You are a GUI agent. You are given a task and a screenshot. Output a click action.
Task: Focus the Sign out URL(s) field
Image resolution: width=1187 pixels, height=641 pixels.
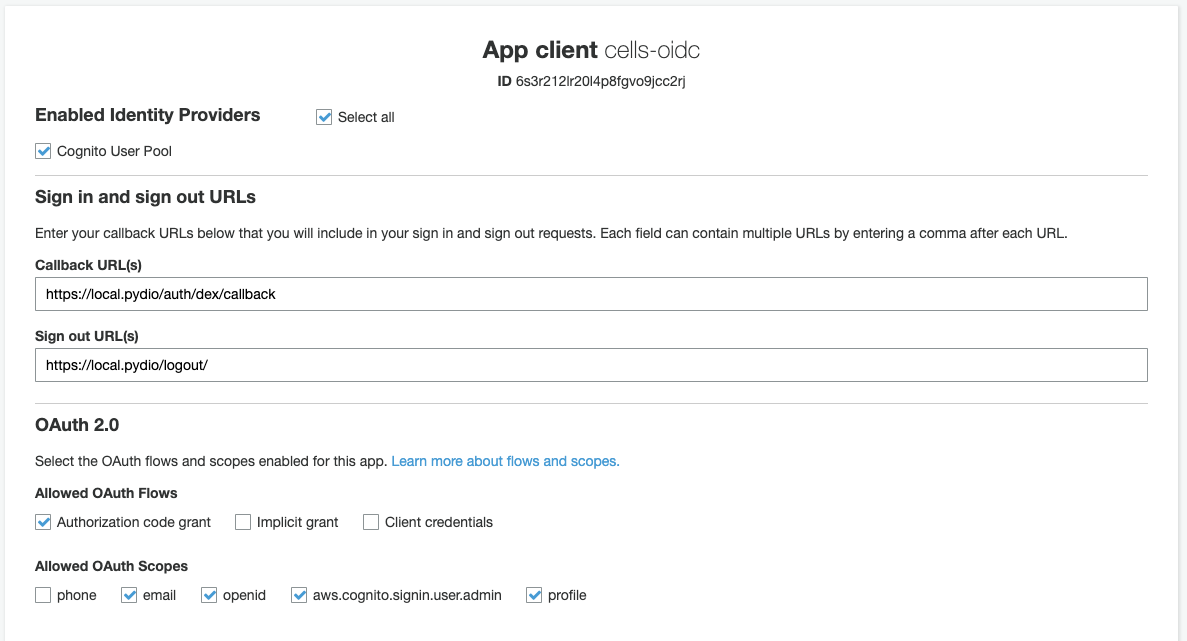591,366
